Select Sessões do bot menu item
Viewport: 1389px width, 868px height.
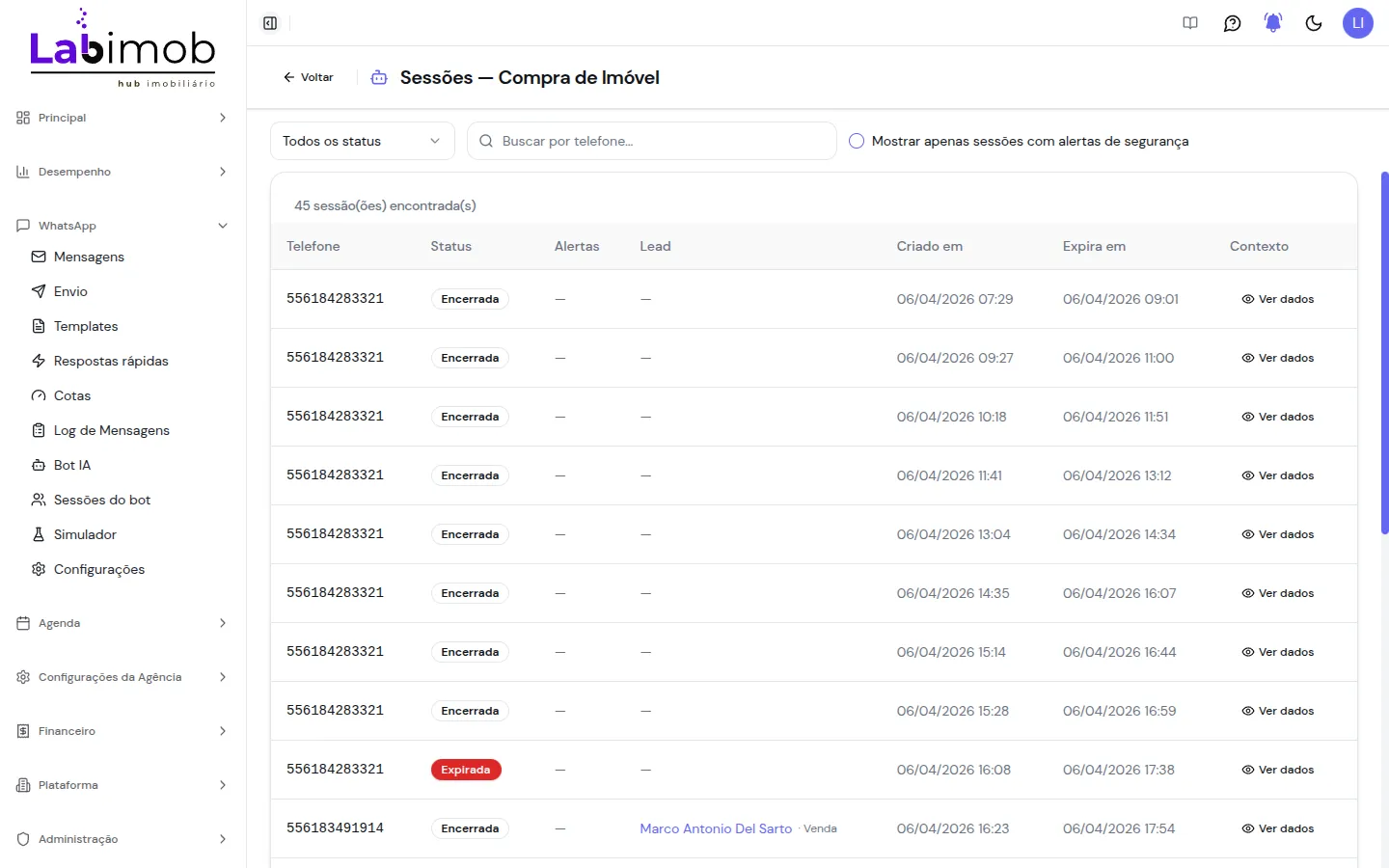point(102,500)
